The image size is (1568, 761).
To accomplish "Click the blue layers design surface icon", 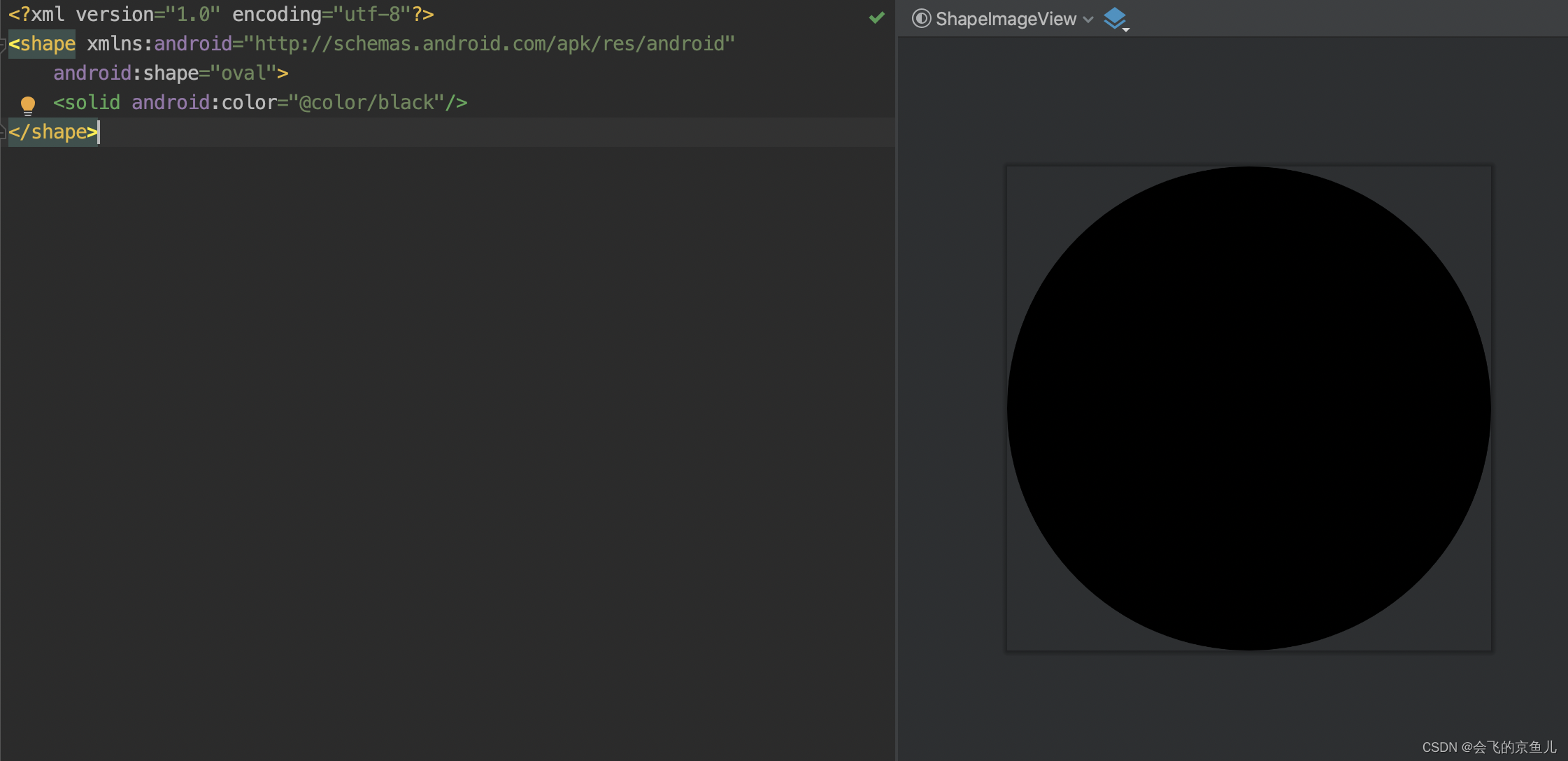I will point(1115,19).
